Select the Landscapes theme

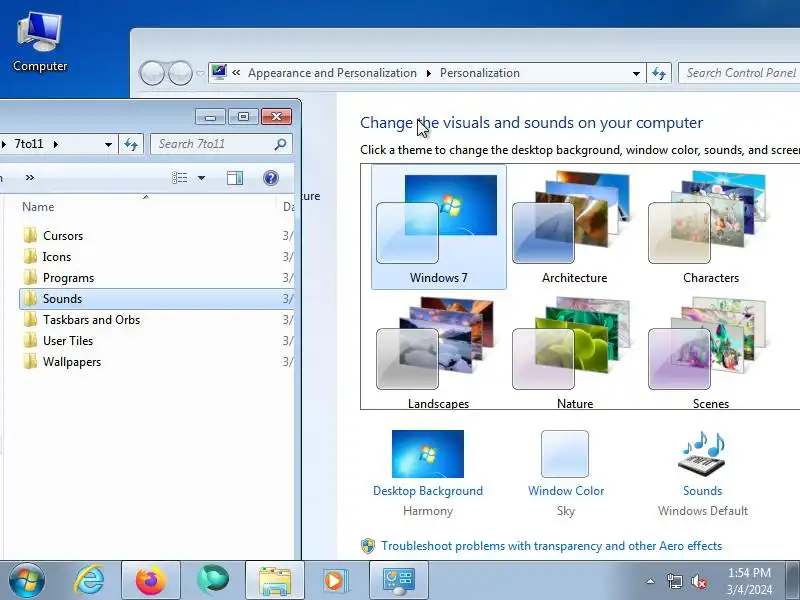439,352
